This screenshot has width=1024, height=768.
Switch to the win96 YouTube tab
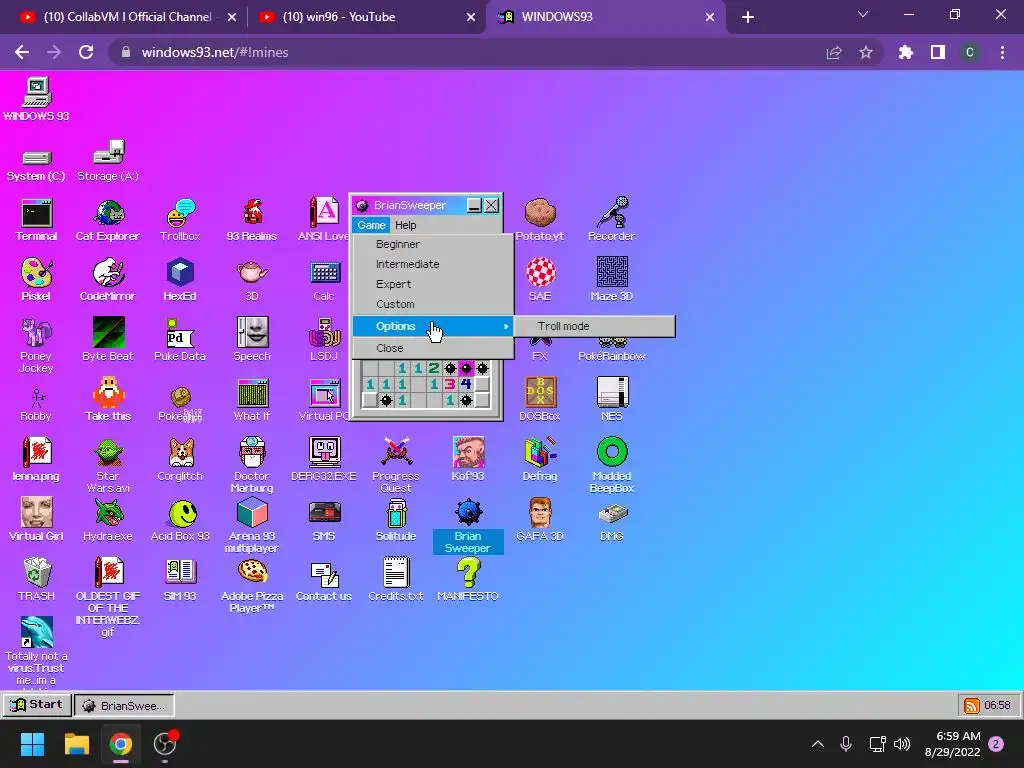tap(366, 17)
